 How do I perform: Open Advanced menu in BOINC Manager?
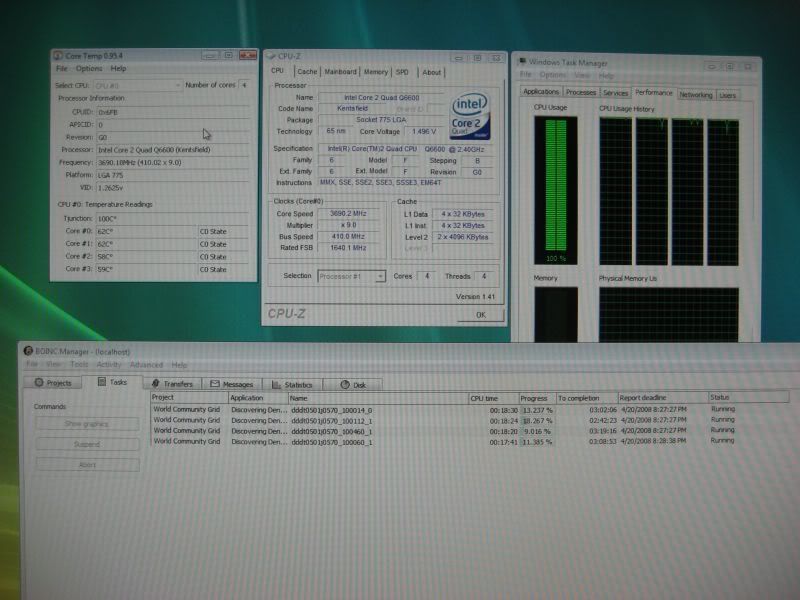coord(146,365)
